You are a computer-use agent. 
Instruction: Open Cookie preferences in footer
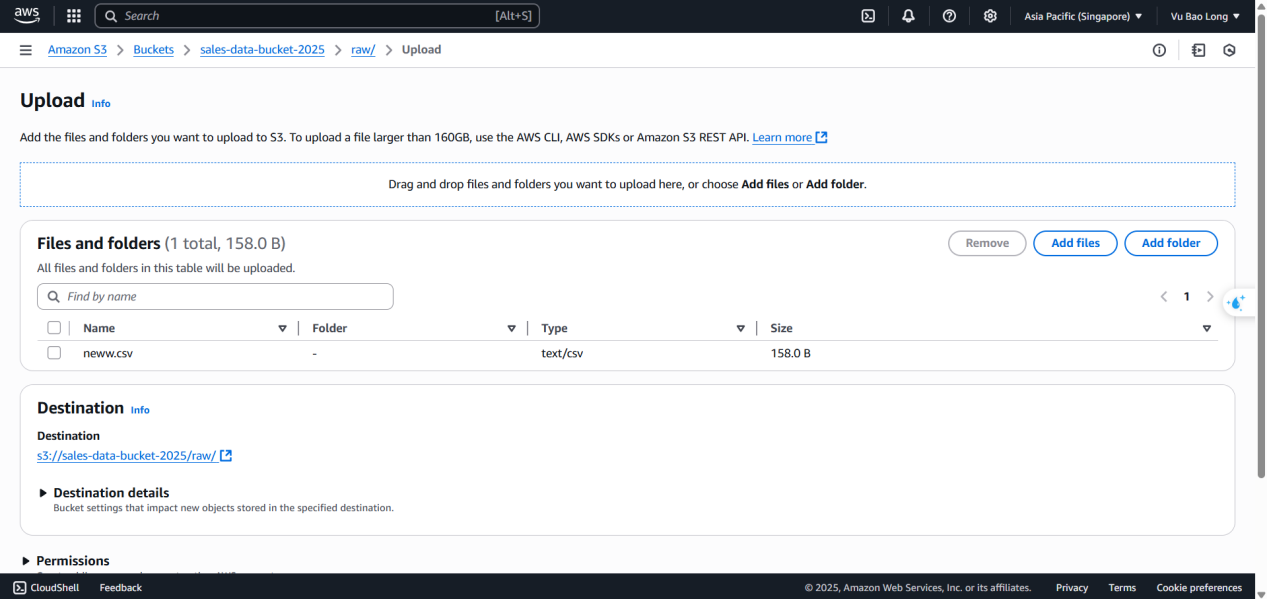(x=1199, y=588)
